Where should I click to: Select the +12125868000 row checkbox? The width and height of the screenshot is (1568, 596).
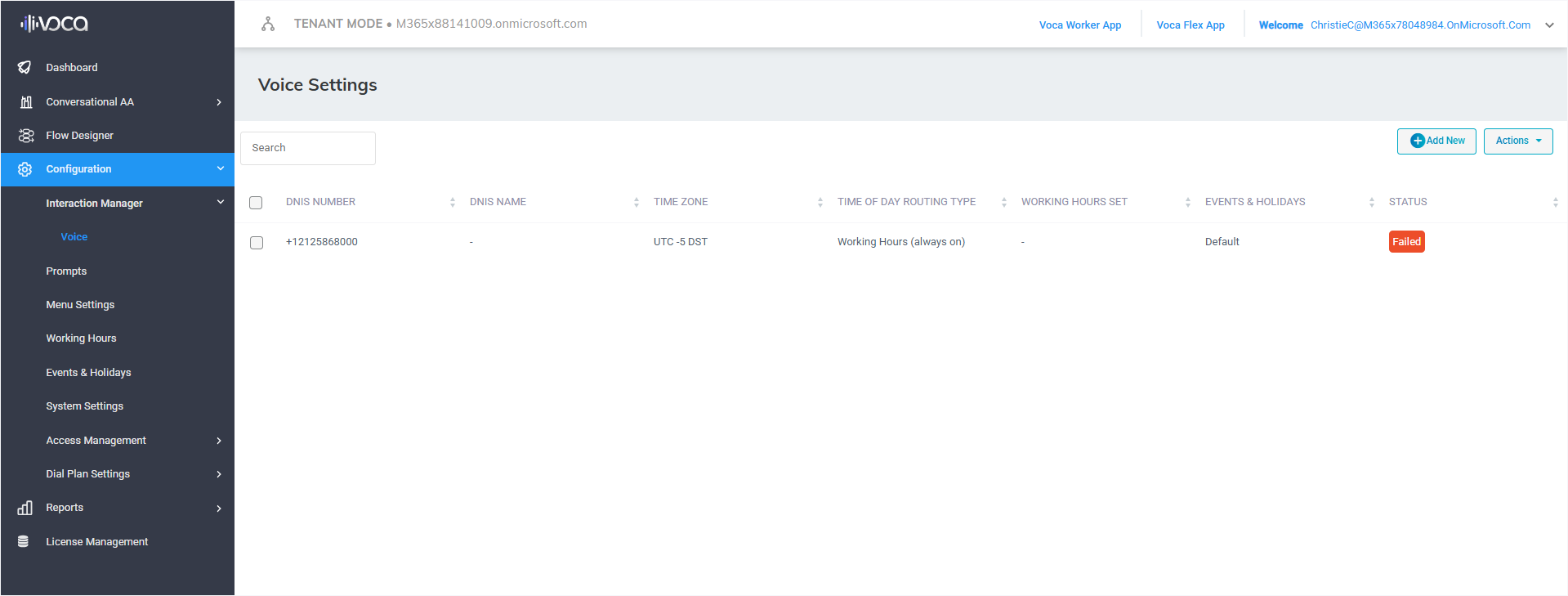tap(257, 243)
